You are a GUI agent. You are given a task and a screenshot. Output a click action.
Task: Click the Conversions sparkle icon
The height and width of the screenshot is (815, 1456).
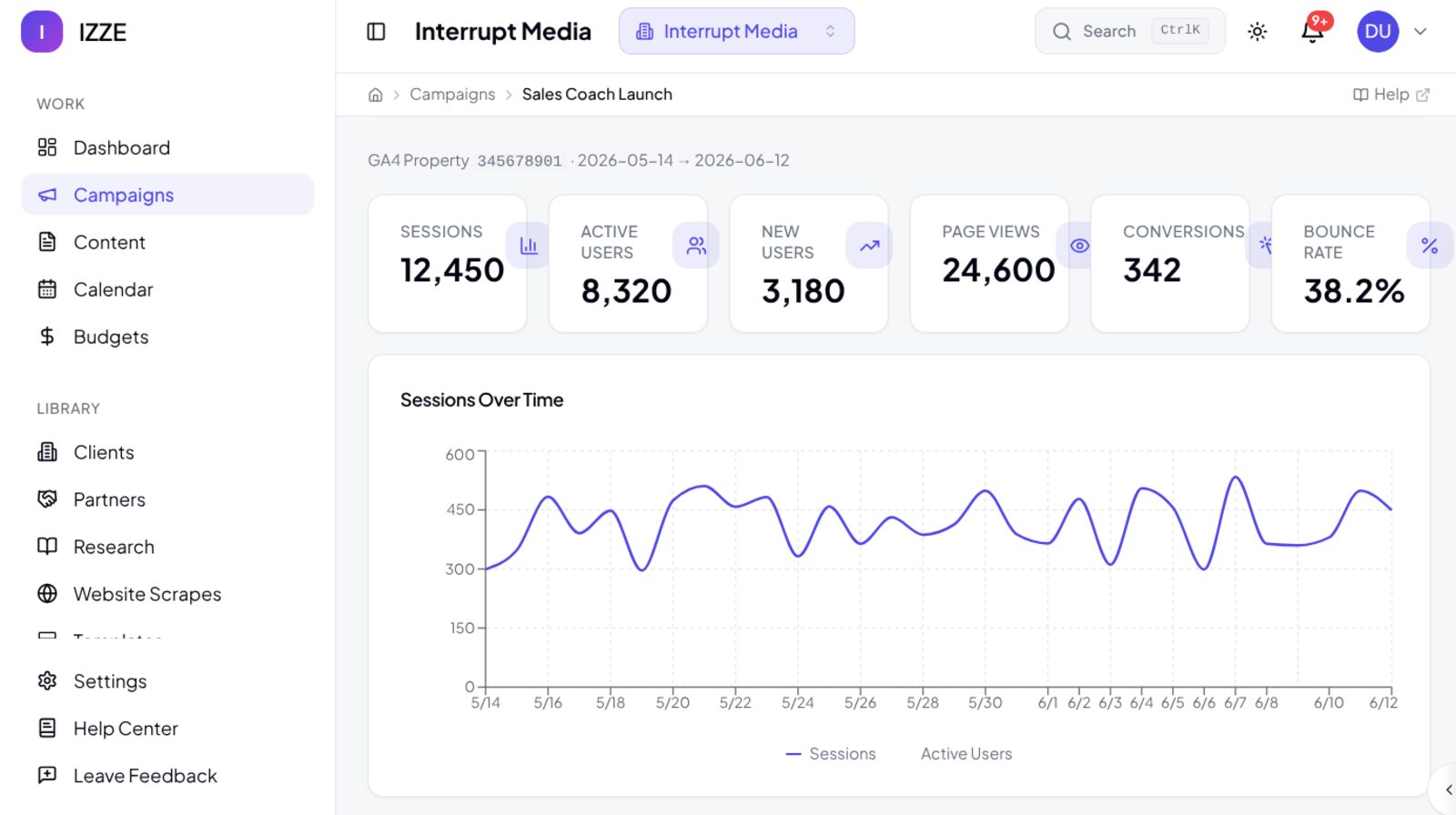pos(1265,246)
